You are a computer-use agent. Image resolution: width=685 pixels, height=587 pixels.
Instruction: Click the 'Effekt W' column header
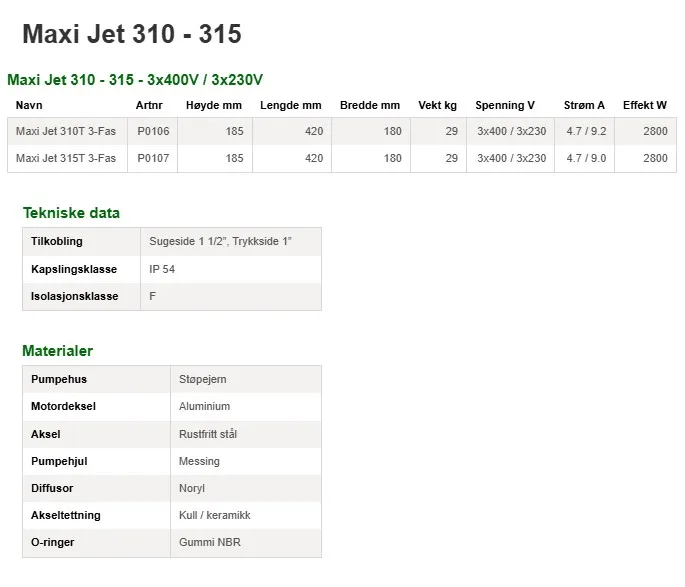pos(644,105)
